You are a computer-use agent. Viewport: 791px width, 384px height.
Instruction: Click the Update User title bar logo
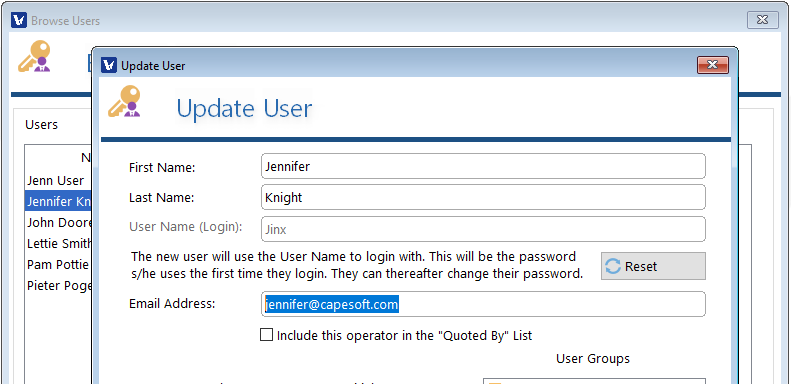[x=109, y=65]
